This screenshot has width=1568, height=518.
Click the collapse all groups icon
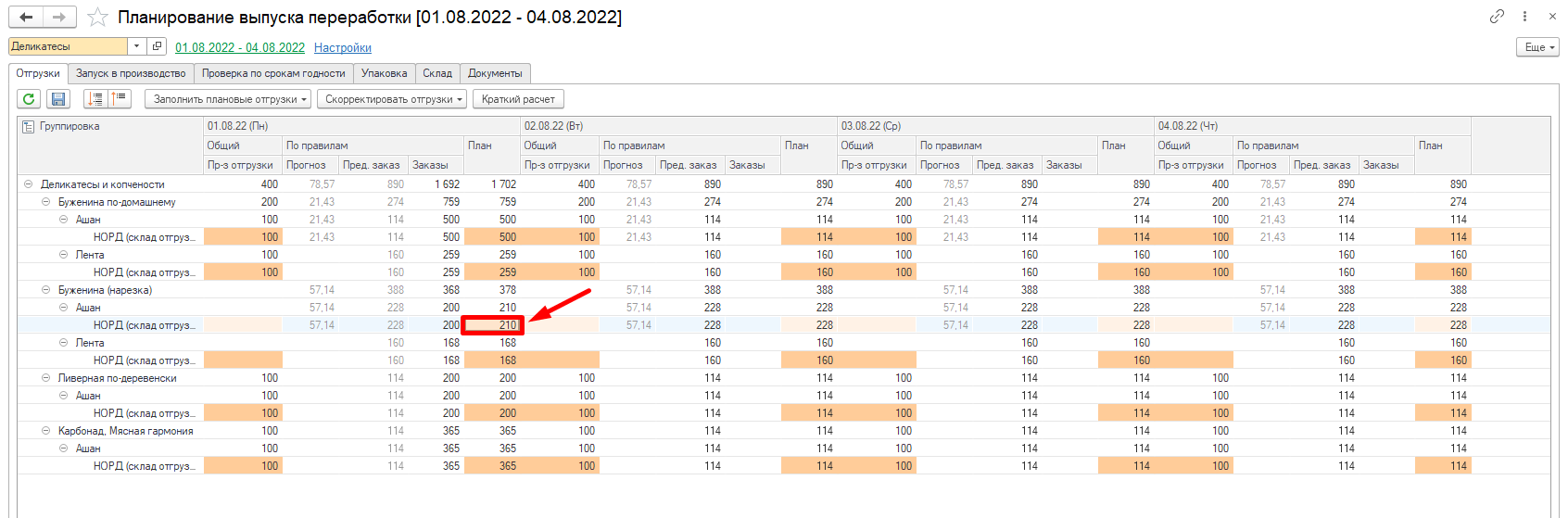click(119, 99)
